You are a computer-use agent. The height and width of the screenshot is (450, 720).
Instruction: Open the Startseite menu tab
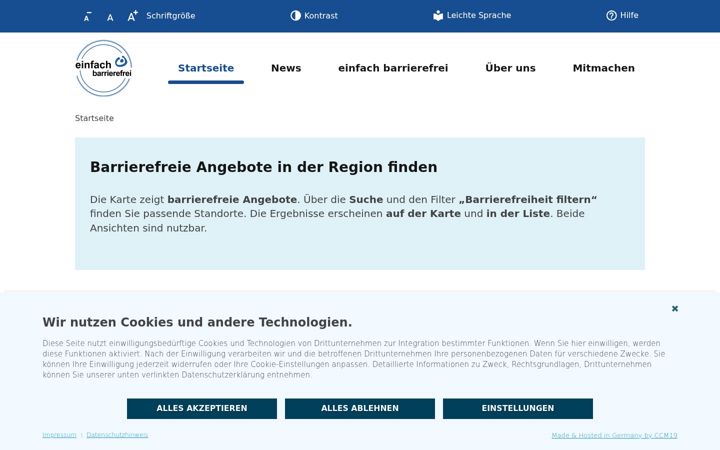(x=206, y=68)
